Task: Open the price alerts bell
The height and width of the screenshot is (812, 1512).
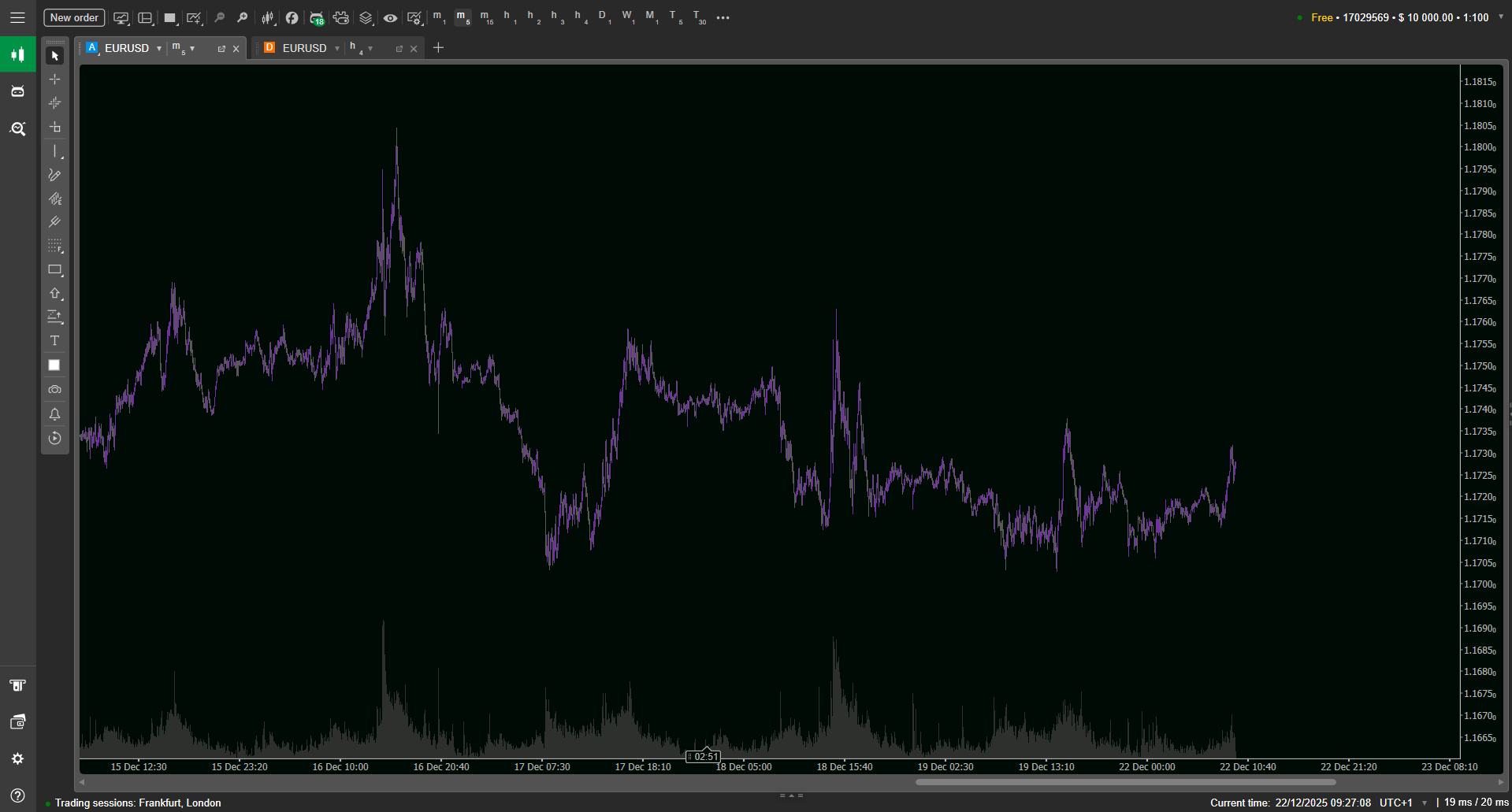Action: 55,414
